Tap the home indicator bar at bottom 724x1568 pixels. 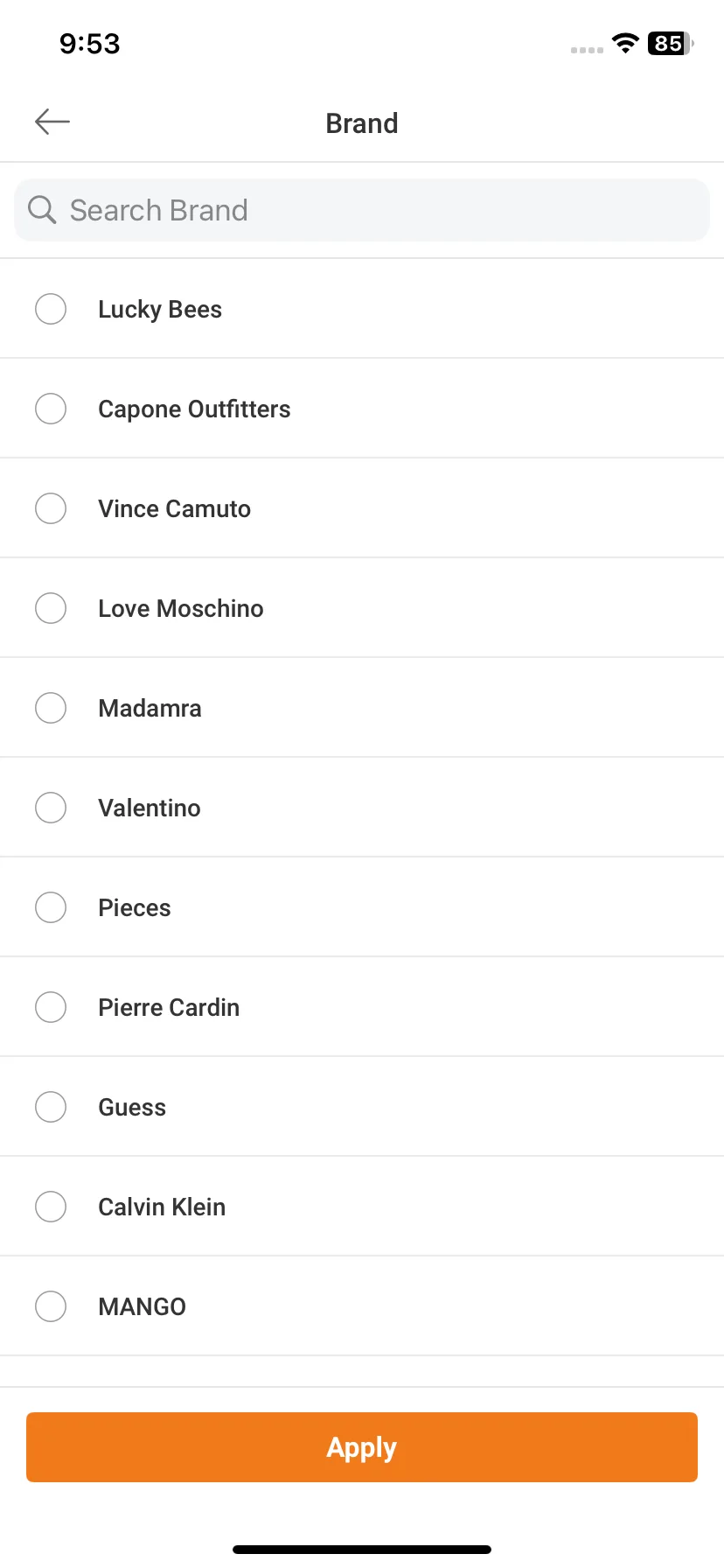(x=362, y=1550)
